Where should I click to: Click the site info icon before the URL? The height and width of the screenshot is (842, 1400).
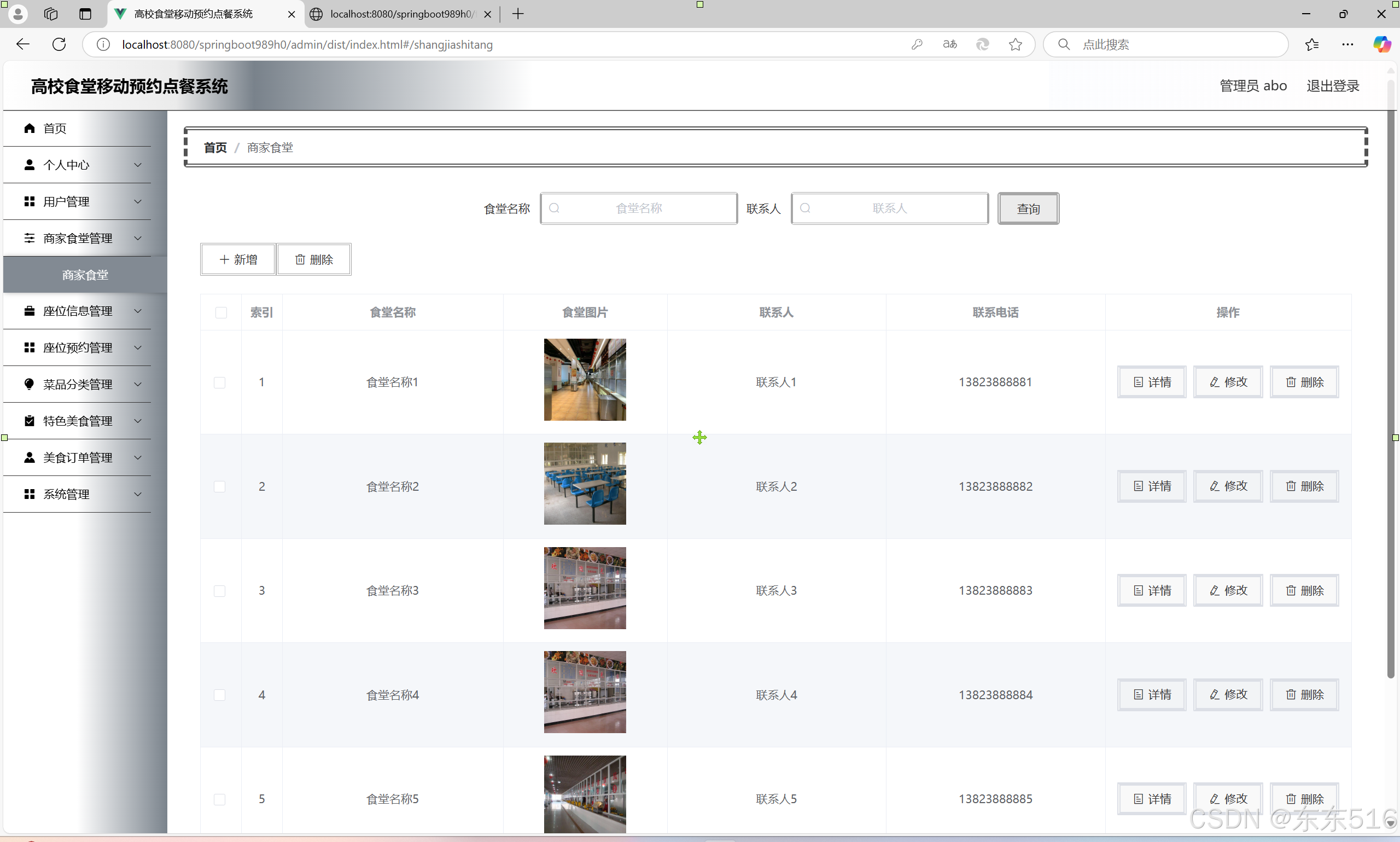(103, 44)
